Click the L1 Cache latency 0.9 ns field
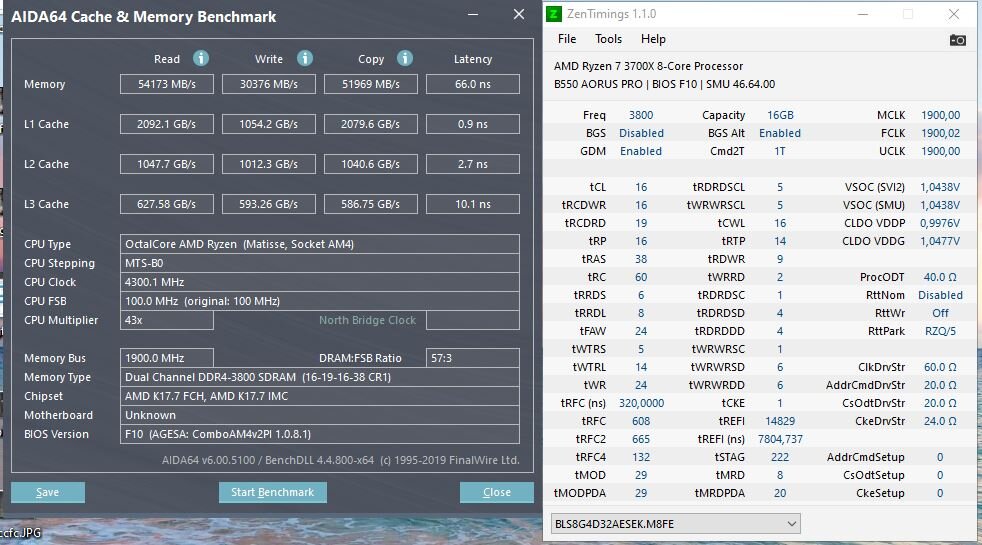This screenshot has width=982, height=545. pyautogui.click(x=473, y=124)
